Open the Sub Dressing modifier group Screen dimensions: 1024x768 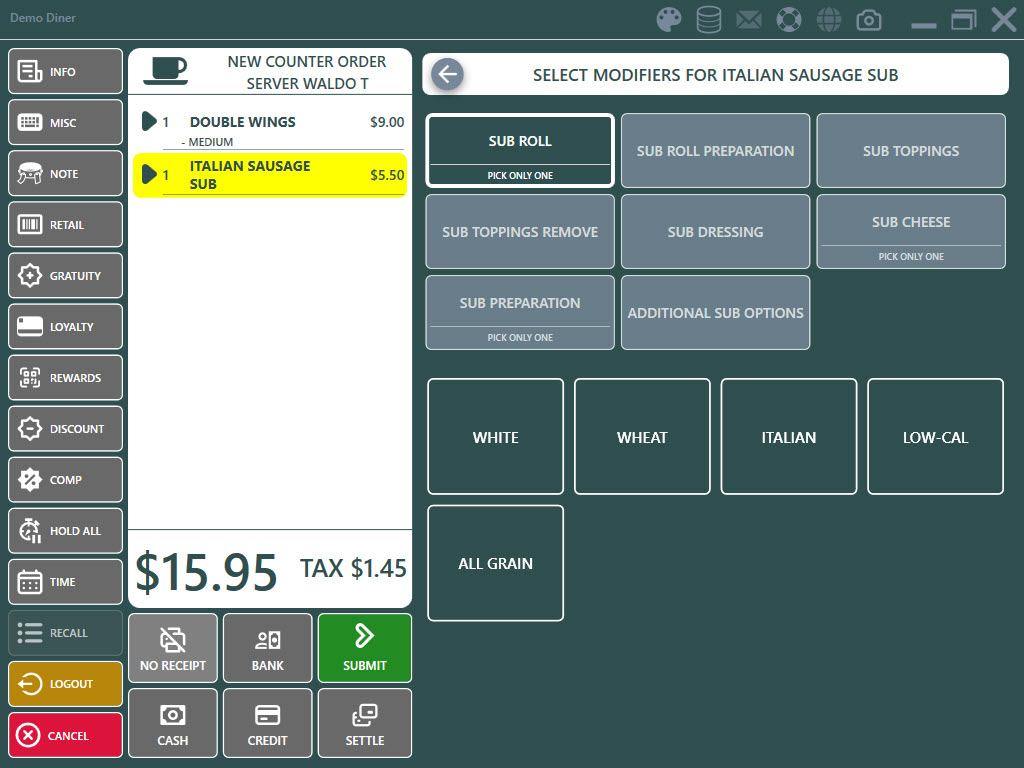tap(715, 232)
